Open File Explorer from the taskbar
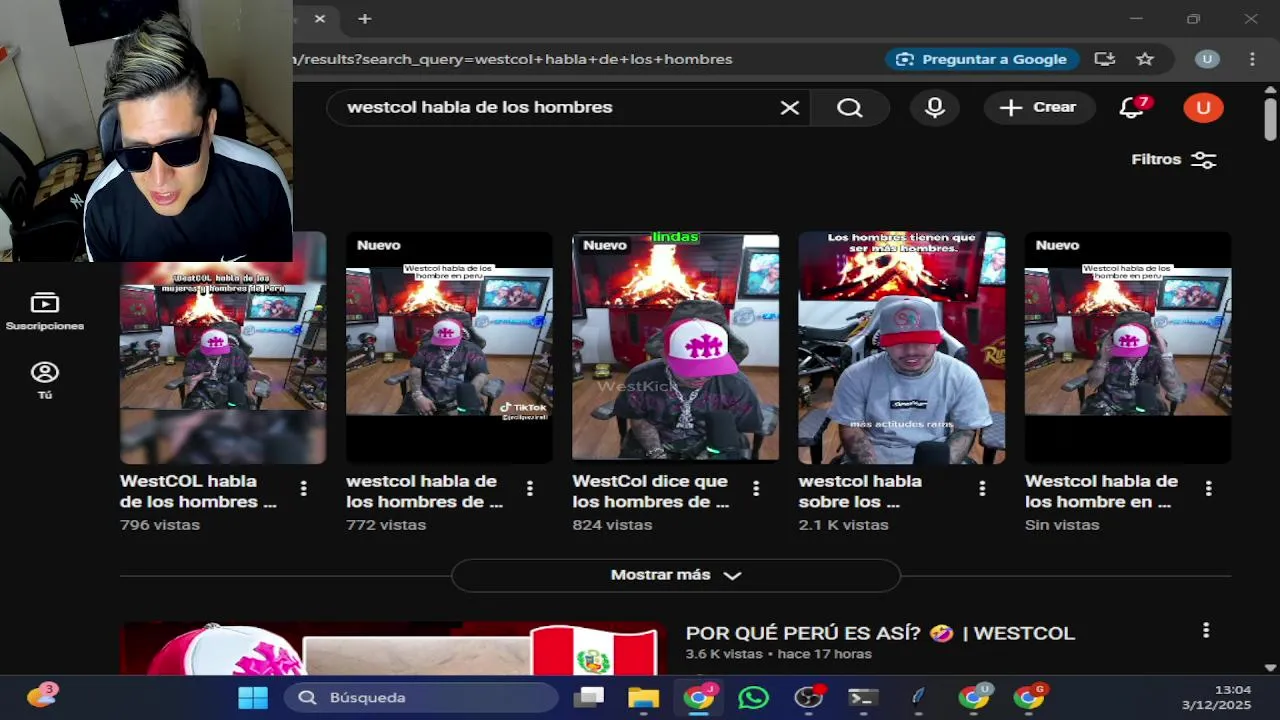Screen dimensions: 1280x720 [643, 697]
